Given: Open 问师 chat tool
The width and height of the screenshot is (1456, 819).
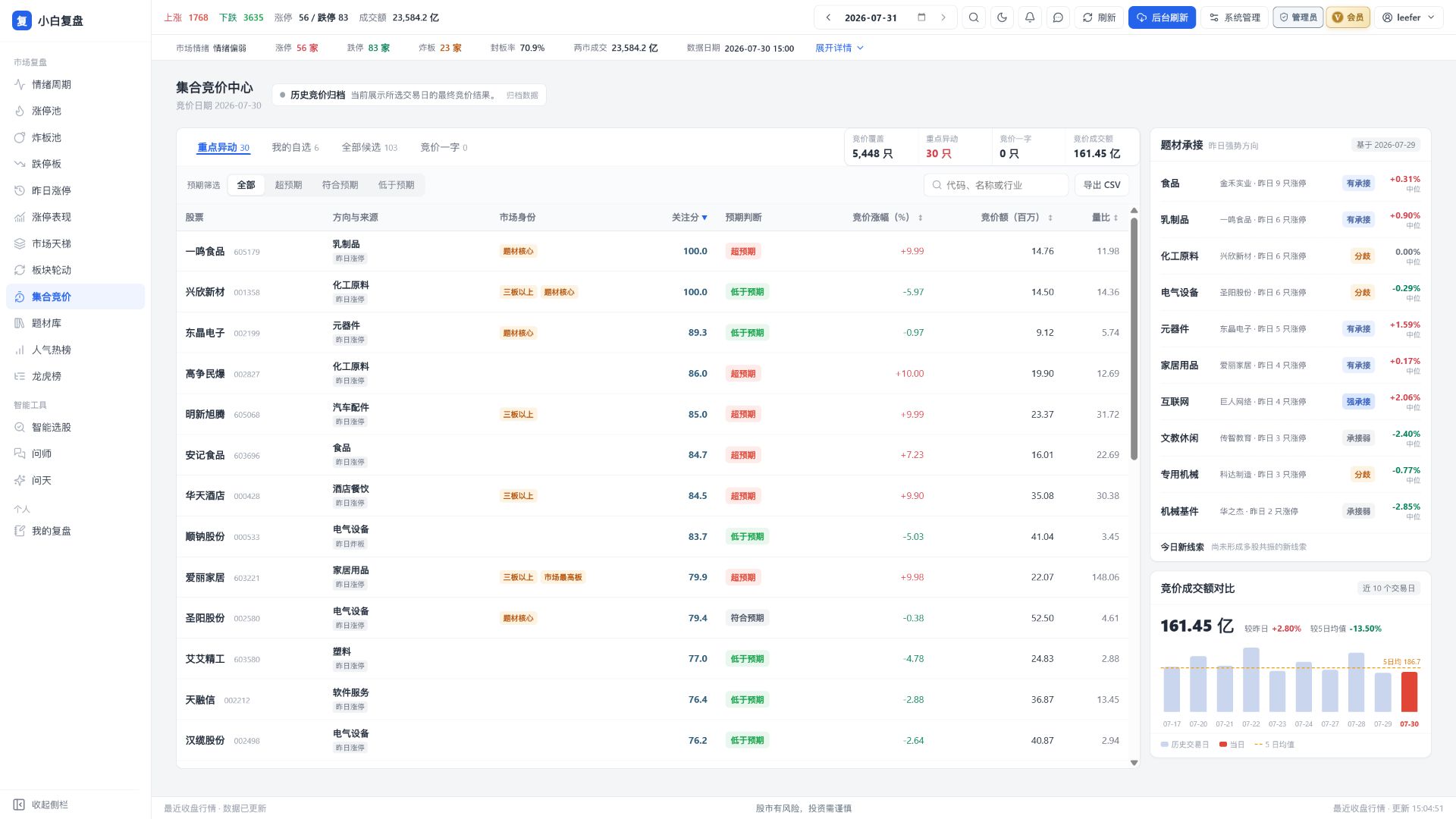Looking at the screenshot, I should pyautogui.click(x=75, y=453).
